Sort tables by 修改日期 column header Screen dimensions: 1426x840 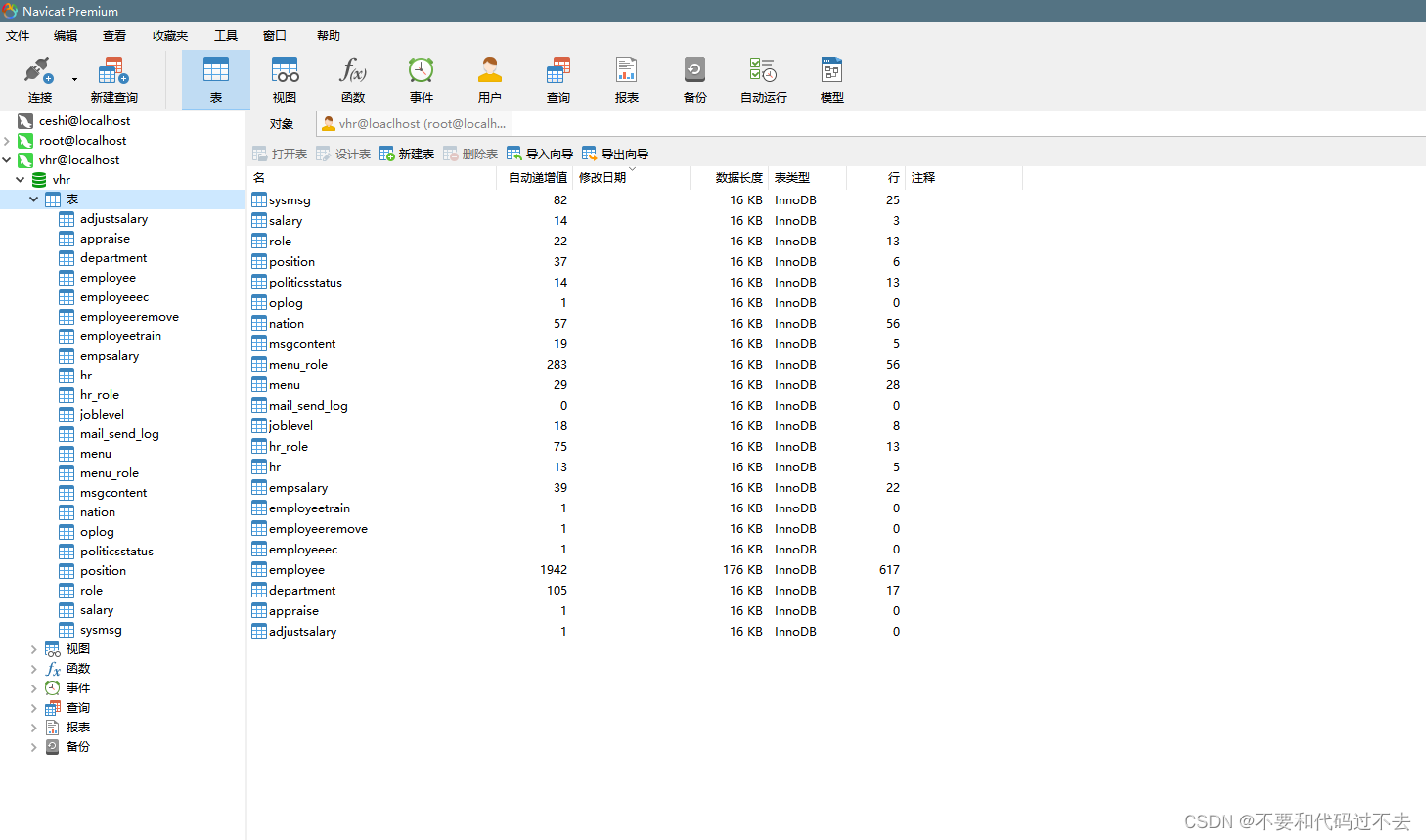pos(602,177)
